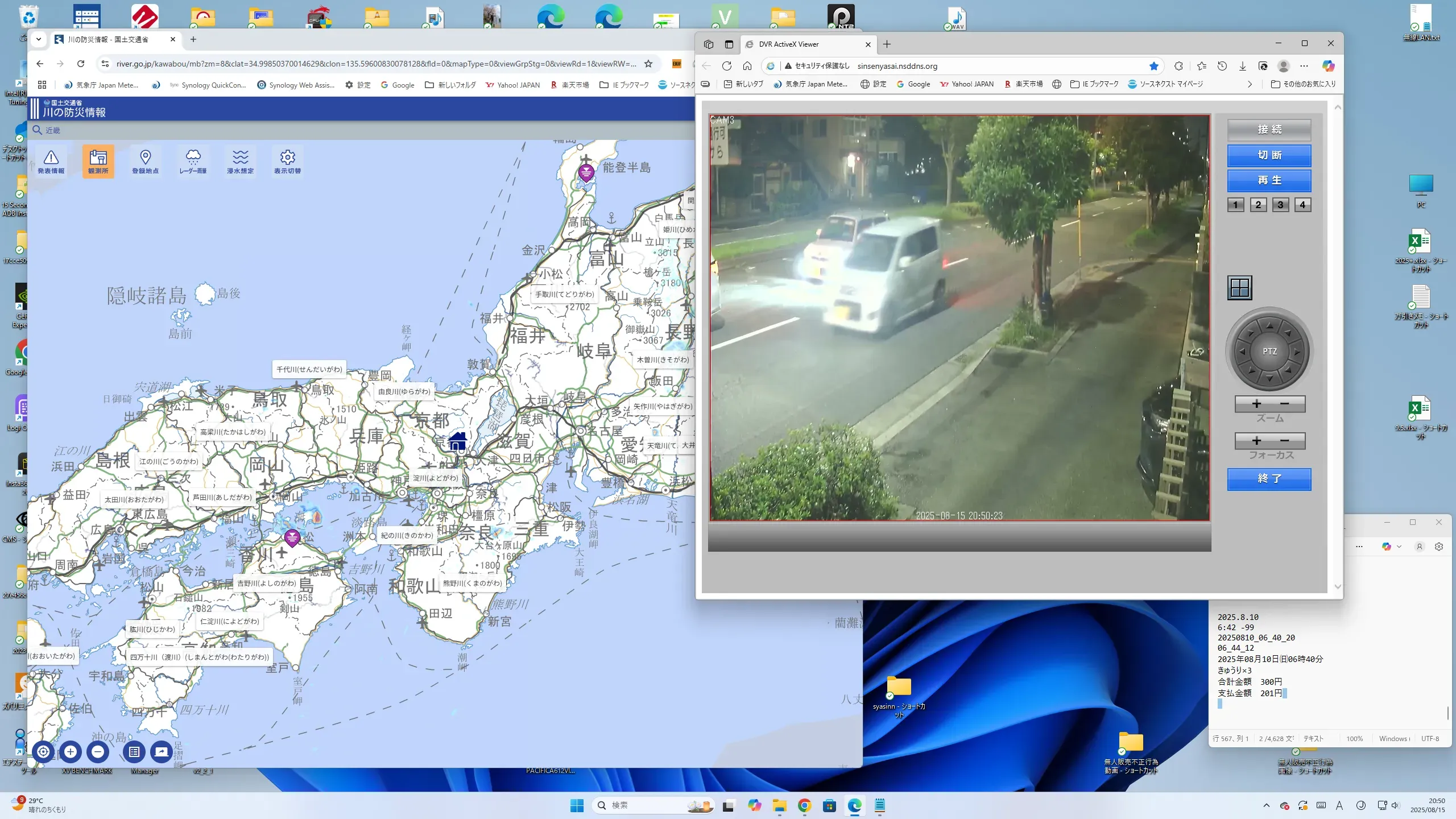Click the 切断 disconnect button
Screen dimensions: 1456x819
[x=1269, y=155]
